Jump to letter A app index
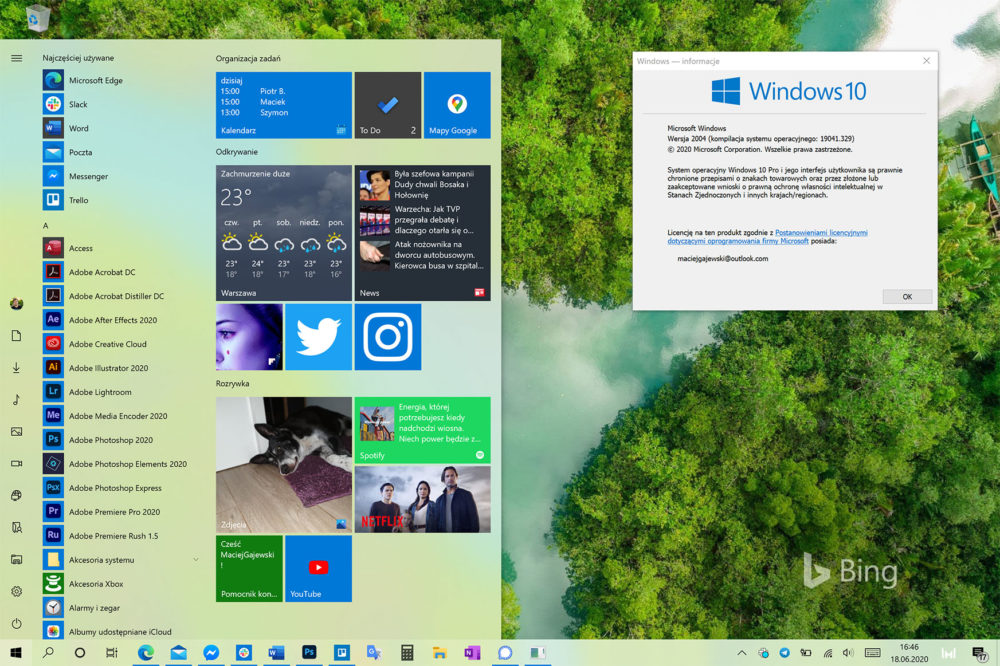1000x666 pixels. (x=45, y=225)
